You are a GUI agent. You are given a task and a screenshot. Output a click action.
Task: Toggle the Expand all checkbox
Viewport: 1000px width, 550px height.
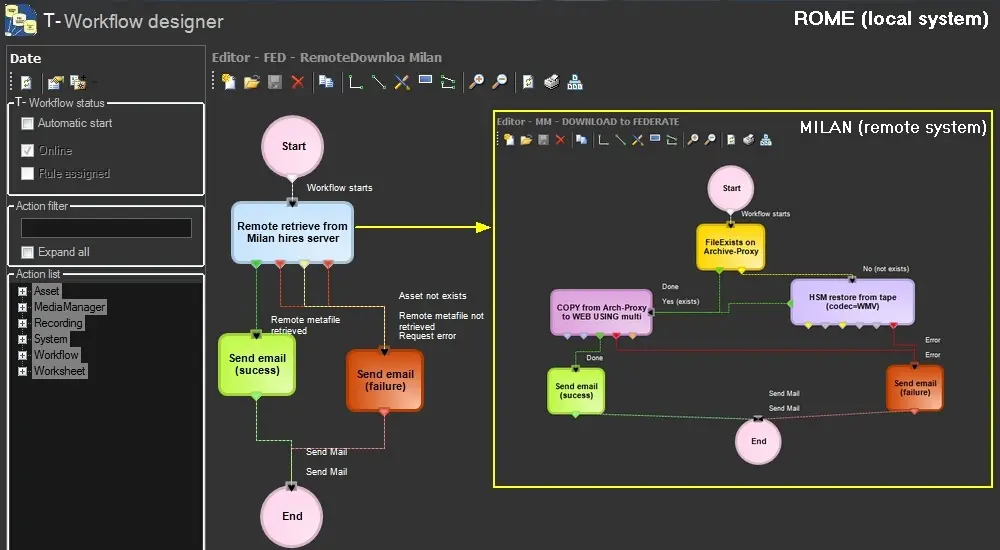pyautogui.click(x=28, y=252)
